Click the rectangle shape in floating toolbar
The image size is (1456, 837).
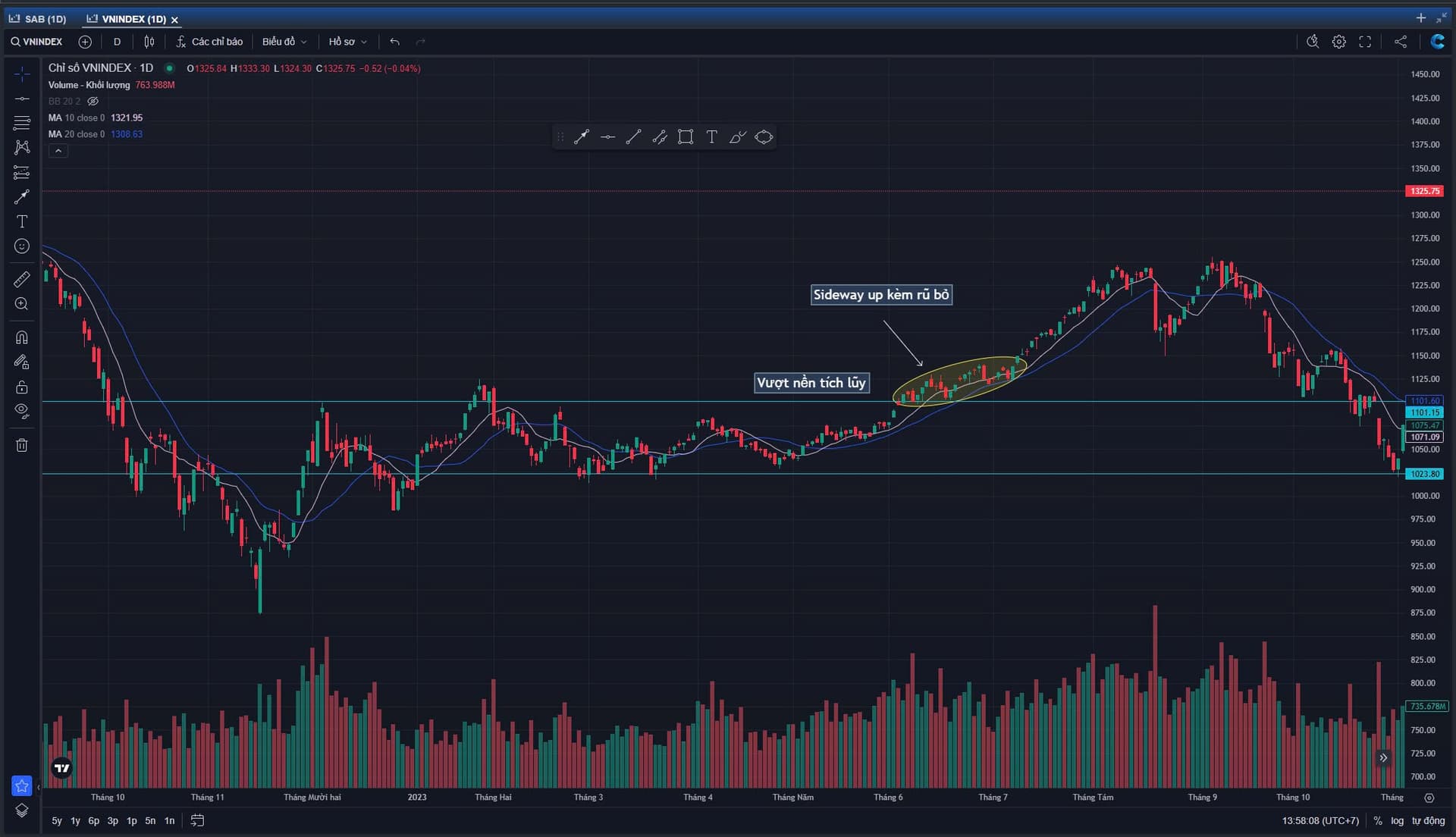point(686,137)
